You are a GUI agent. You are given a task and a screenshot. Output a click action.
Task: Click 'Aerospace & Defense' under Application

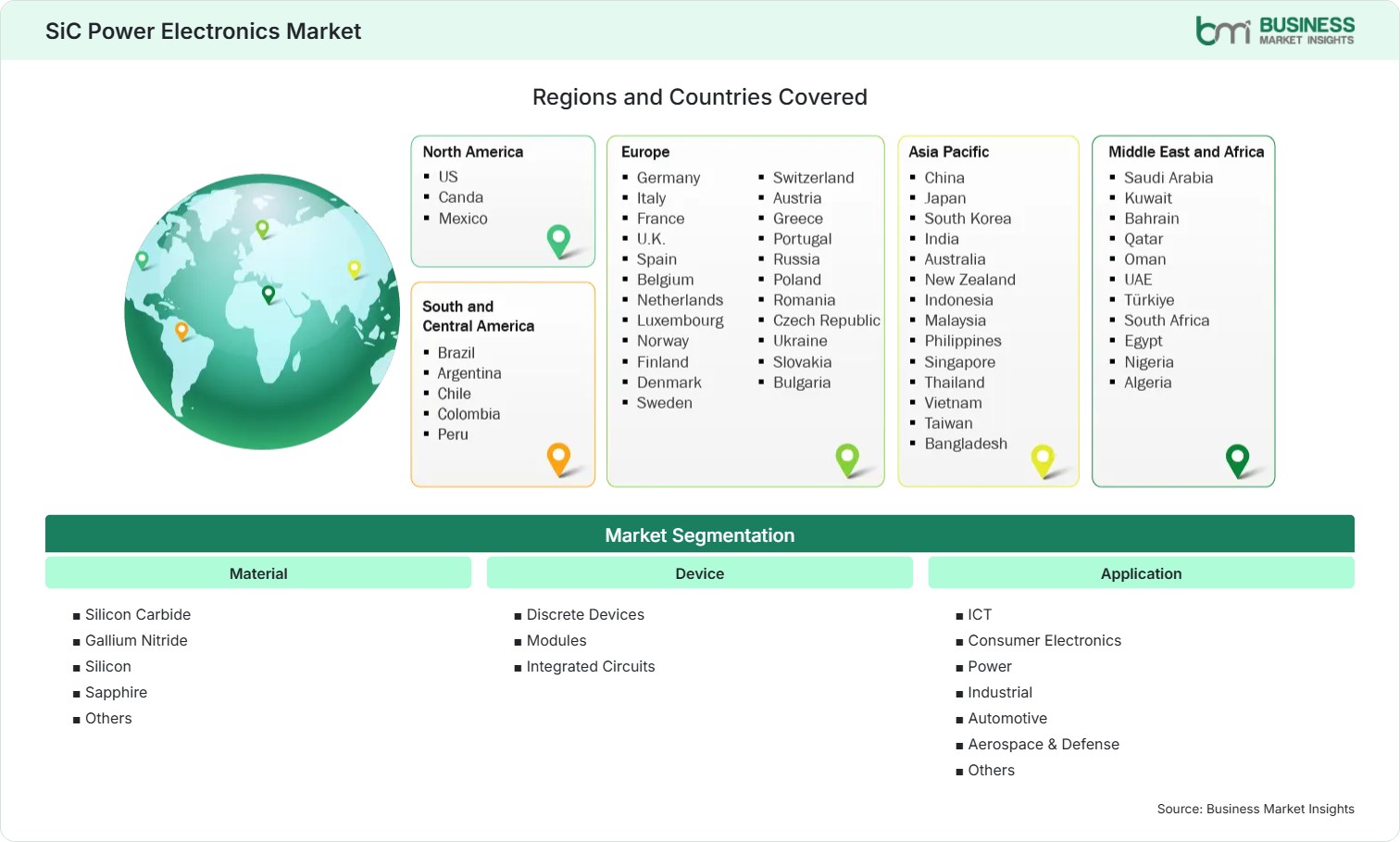click(1044, 744)
